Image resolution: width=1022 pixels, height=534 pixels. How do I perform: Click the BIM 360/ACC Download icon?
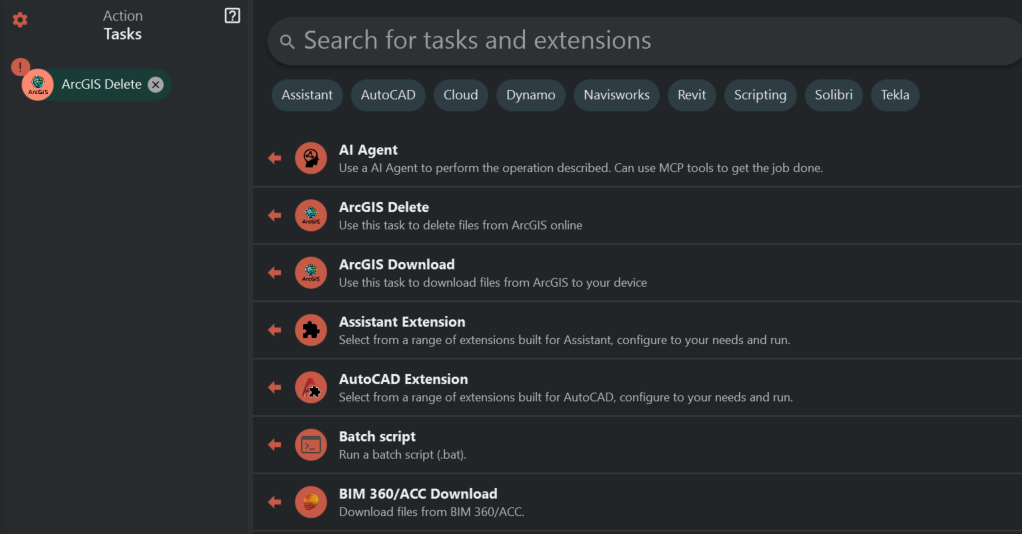(x=311, y=502)
